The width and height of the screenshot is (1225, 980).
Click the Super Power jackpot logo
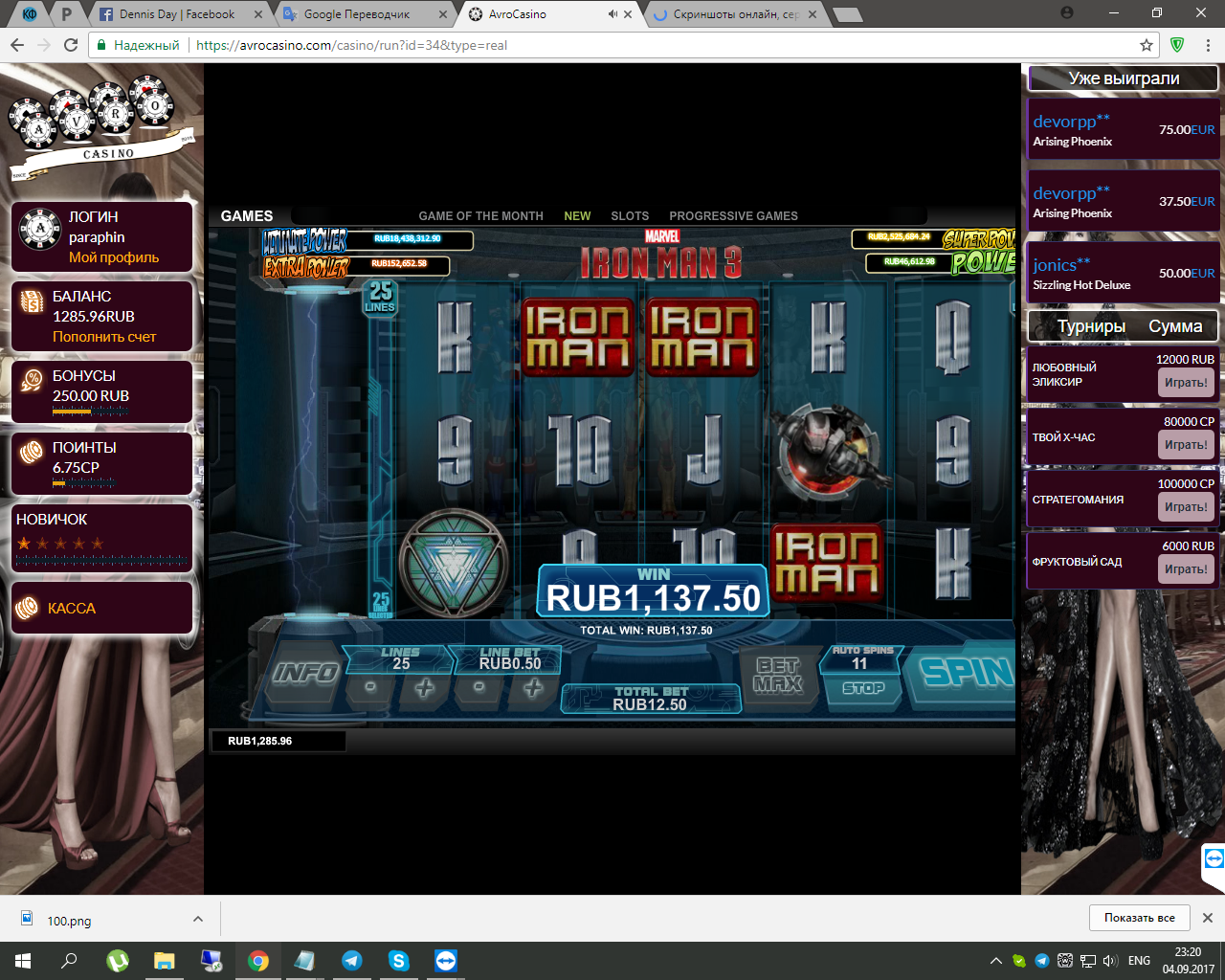tap(979, 238)
